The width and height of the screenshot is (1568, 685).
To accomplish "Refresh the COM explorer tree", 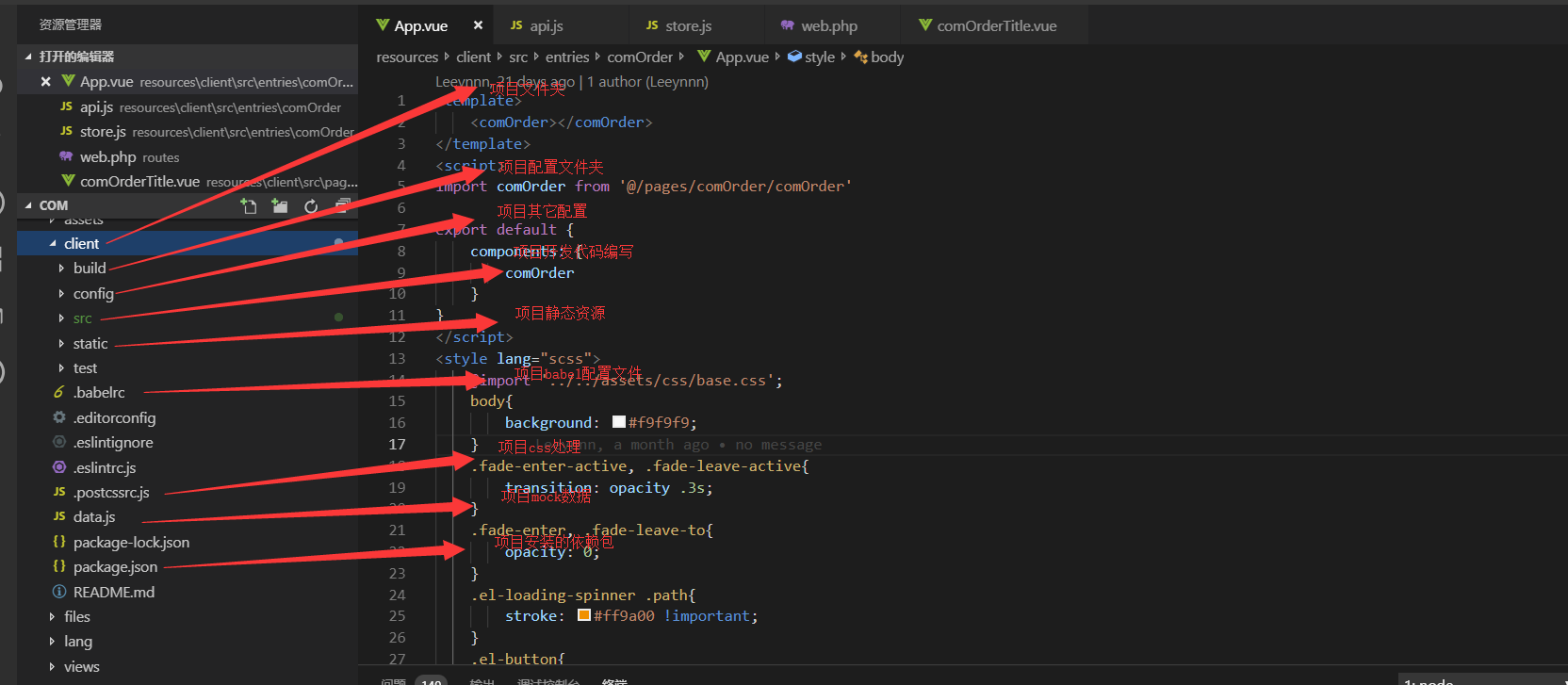I will pyautogui.click(x=311, y=205).
